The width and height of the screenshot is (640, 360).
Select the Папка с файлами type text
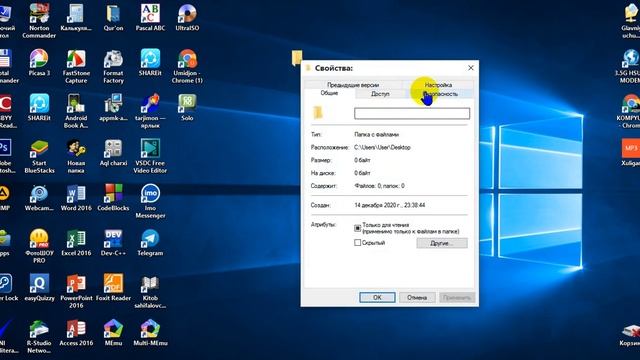[376, 134]
